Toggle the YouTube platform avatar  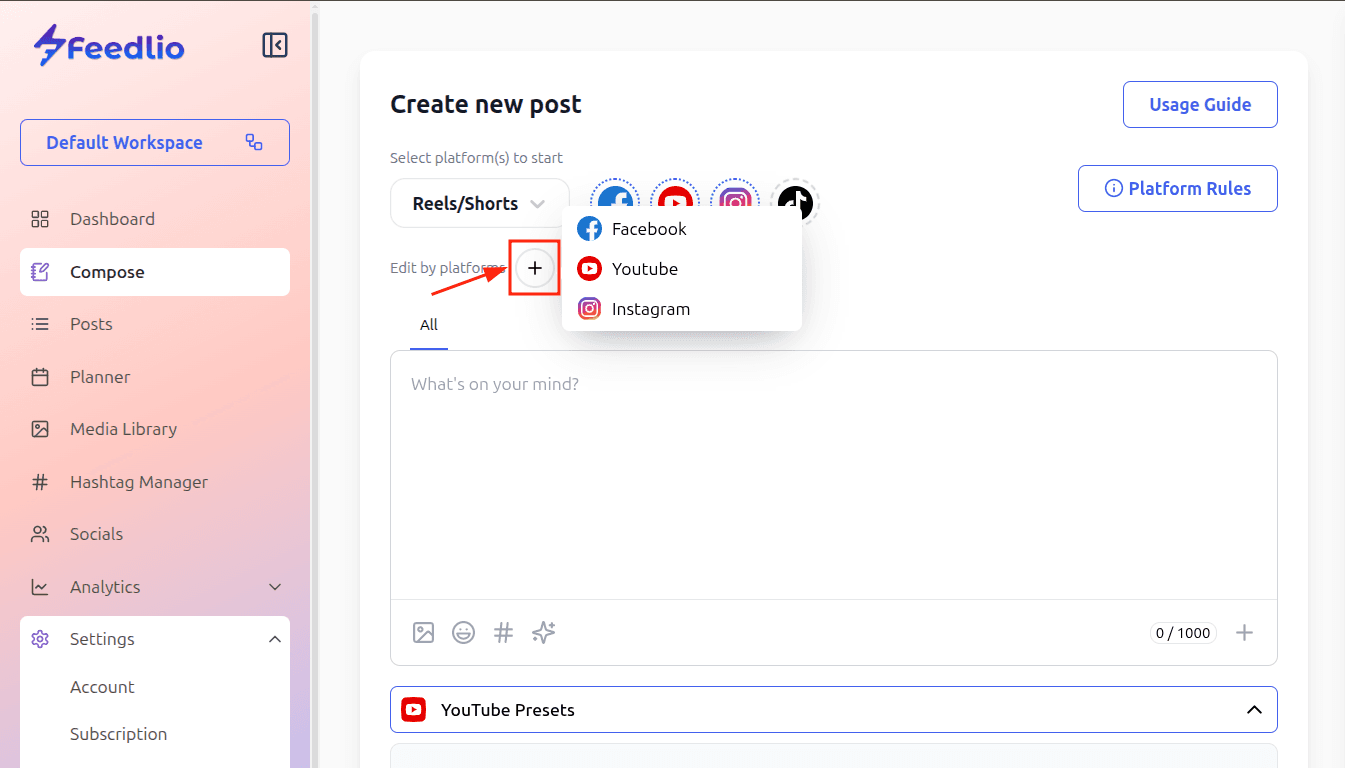pos(675,195)
